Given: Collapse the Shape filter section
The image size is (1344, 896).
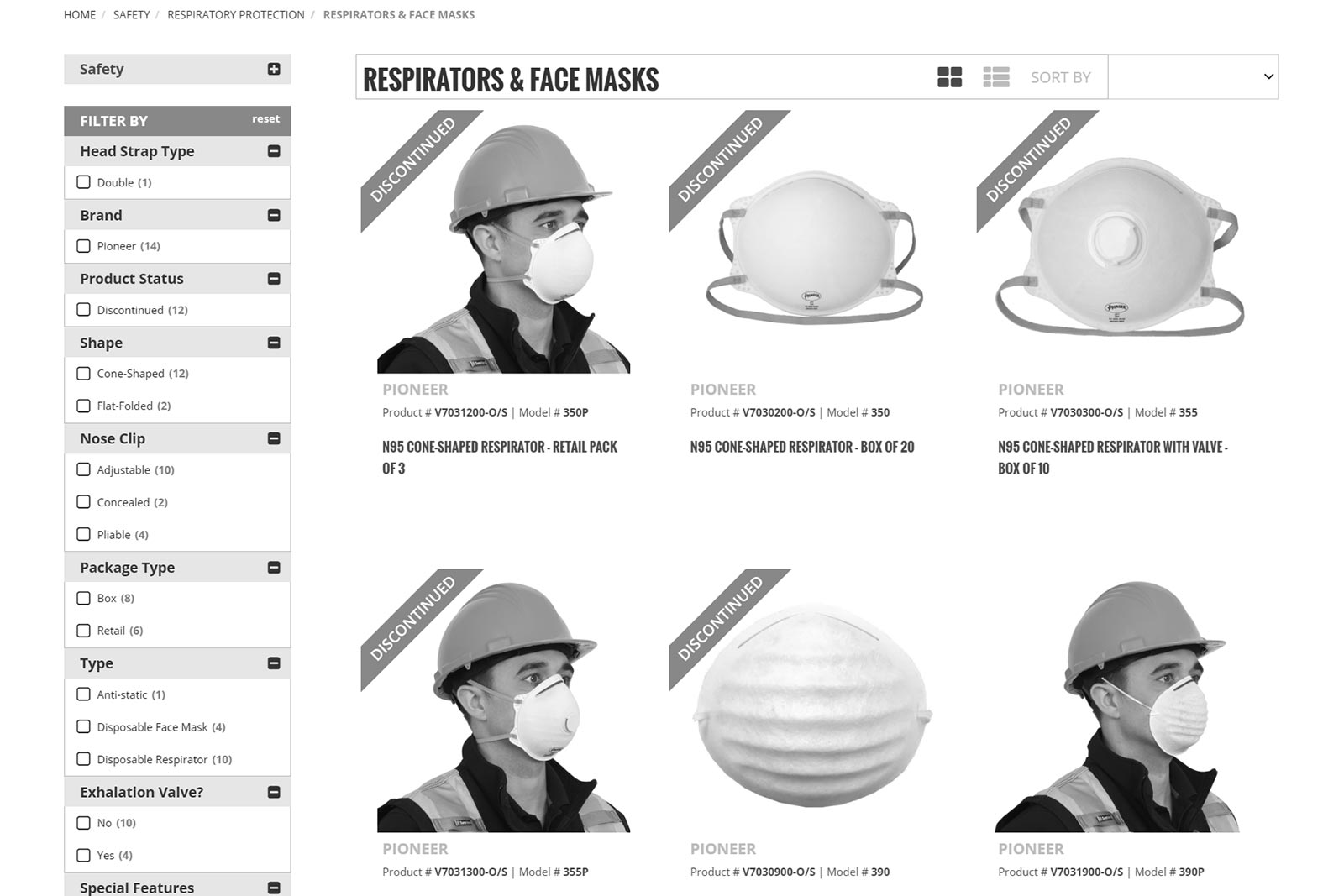Looking at the screenshot, I should [274, 343].
